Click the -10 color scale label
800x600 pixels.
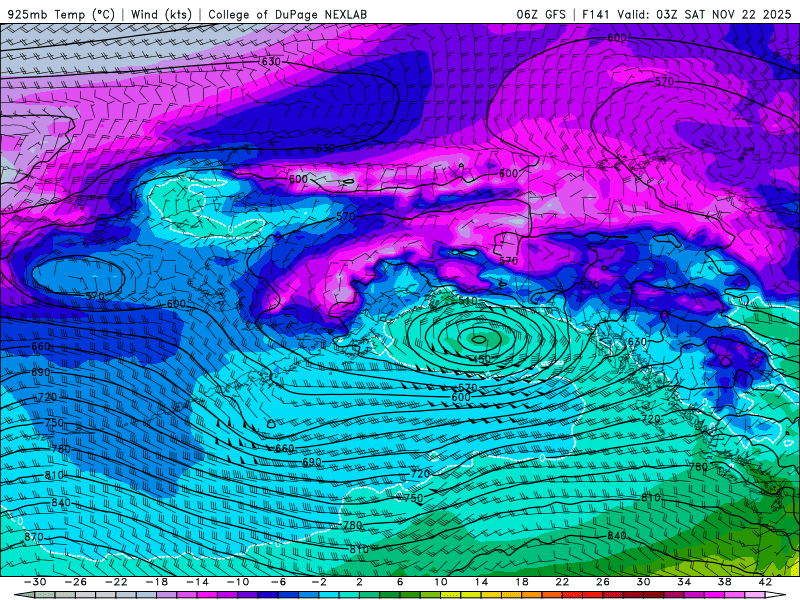coord(238,582)
